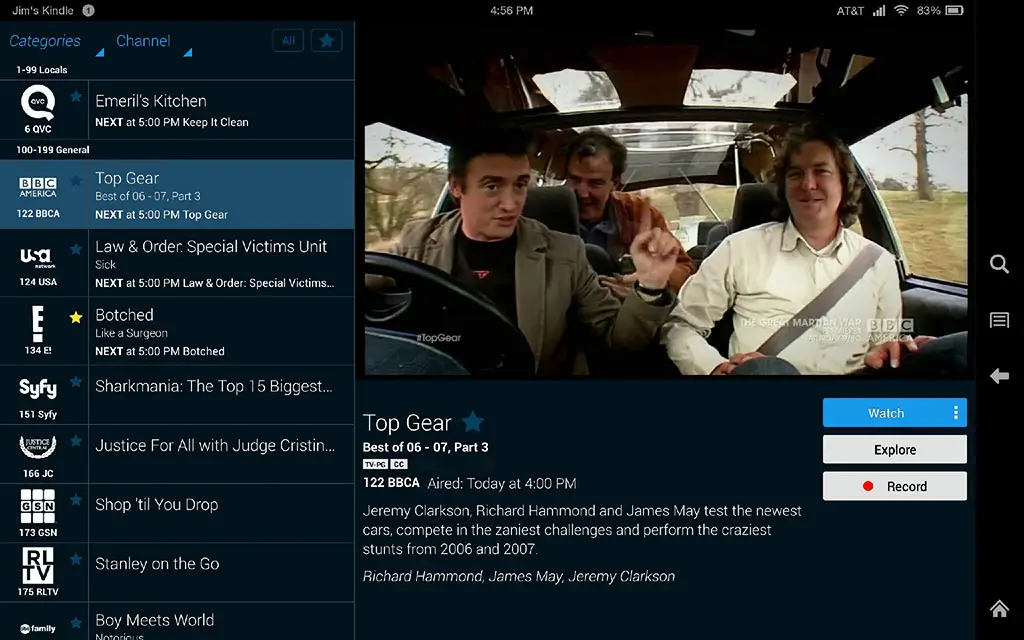1024x640 pixels.
Task: Go to home via house icon
Action: (999, 609)
